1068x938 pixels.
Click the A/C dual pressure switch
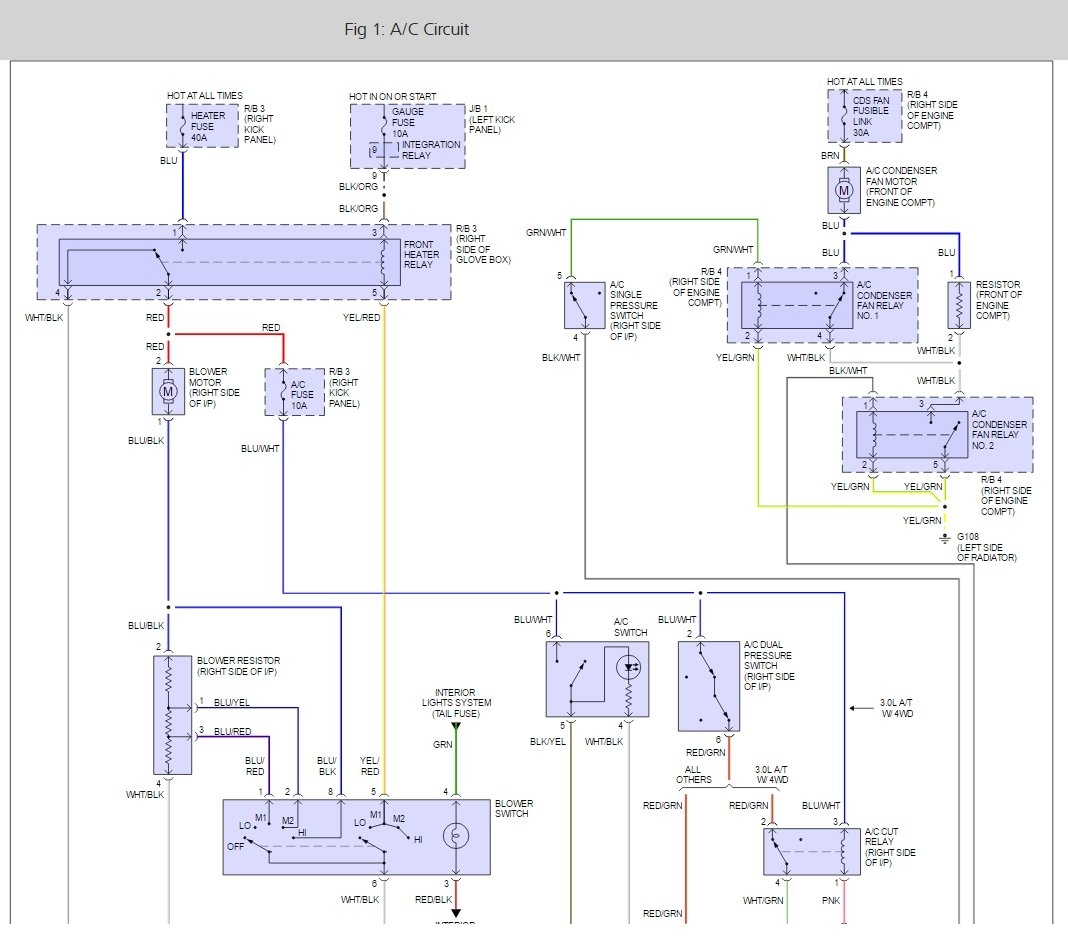tap(708, 686)
